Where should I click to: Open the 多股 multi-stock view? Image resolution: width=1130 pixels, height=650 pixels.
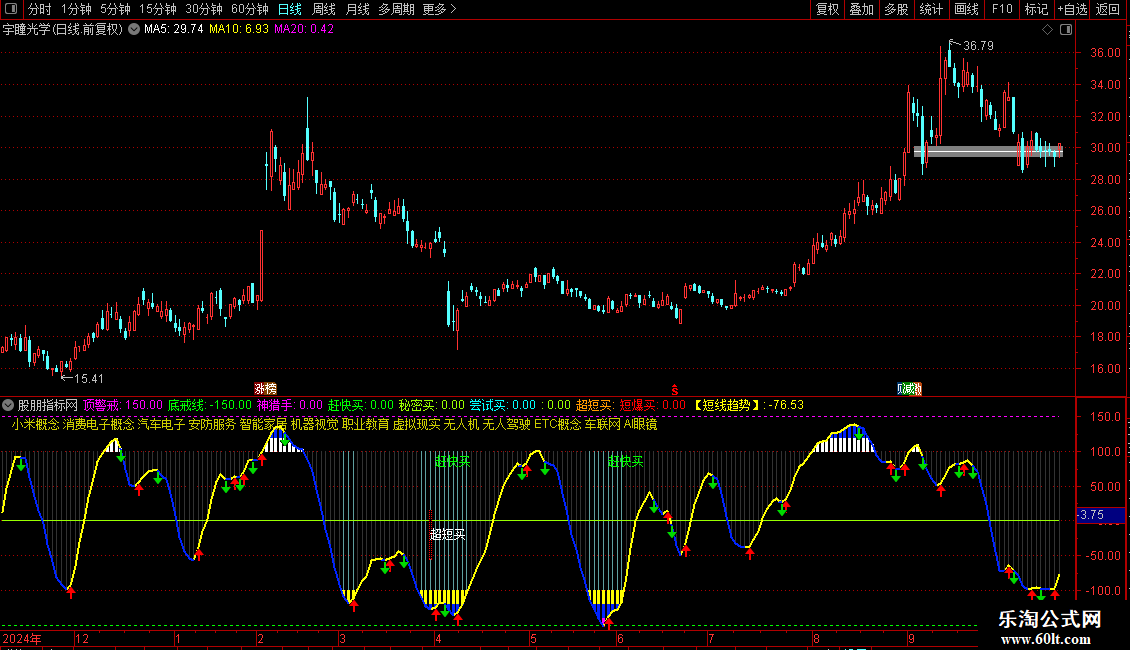[x=896, y=9]
